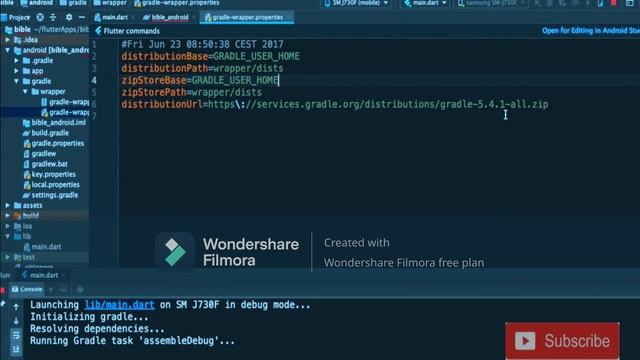Screen dimensions: 640x360
Task: Expand the .idea folder arrow
Action: (7, 40)
